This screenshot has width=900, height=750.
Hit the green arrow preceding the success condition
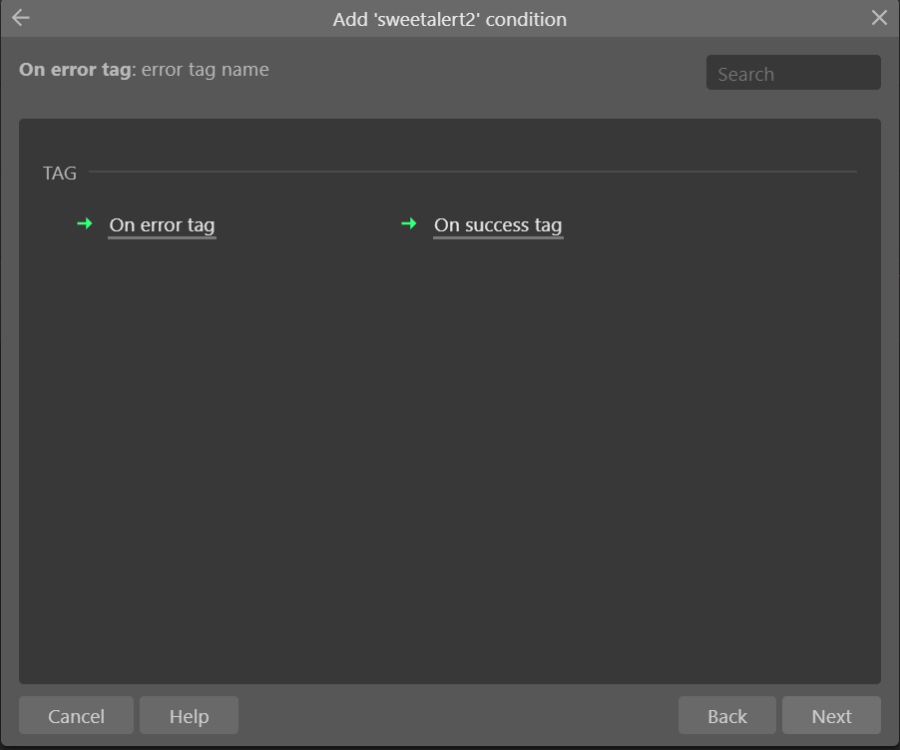point(407,225)
